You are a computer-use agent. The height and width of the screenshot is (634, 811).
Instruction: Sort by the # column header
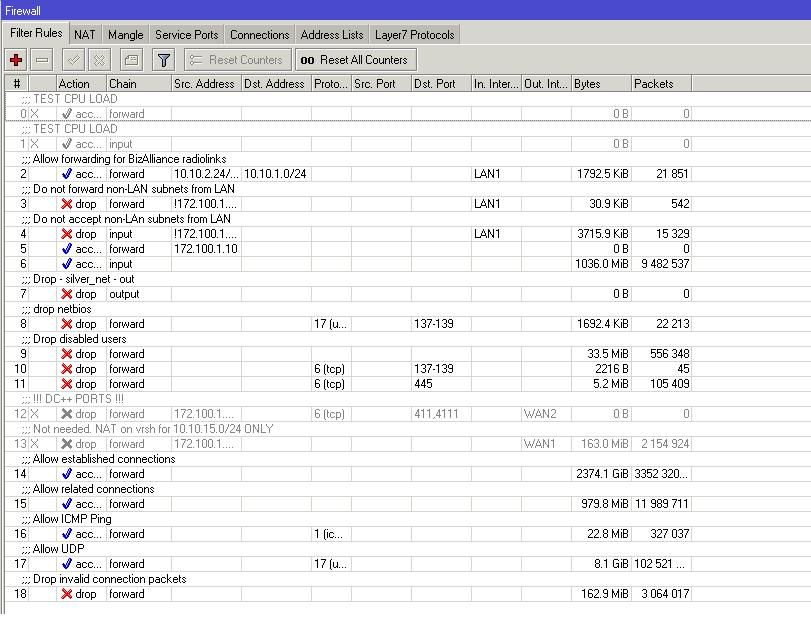17,84
